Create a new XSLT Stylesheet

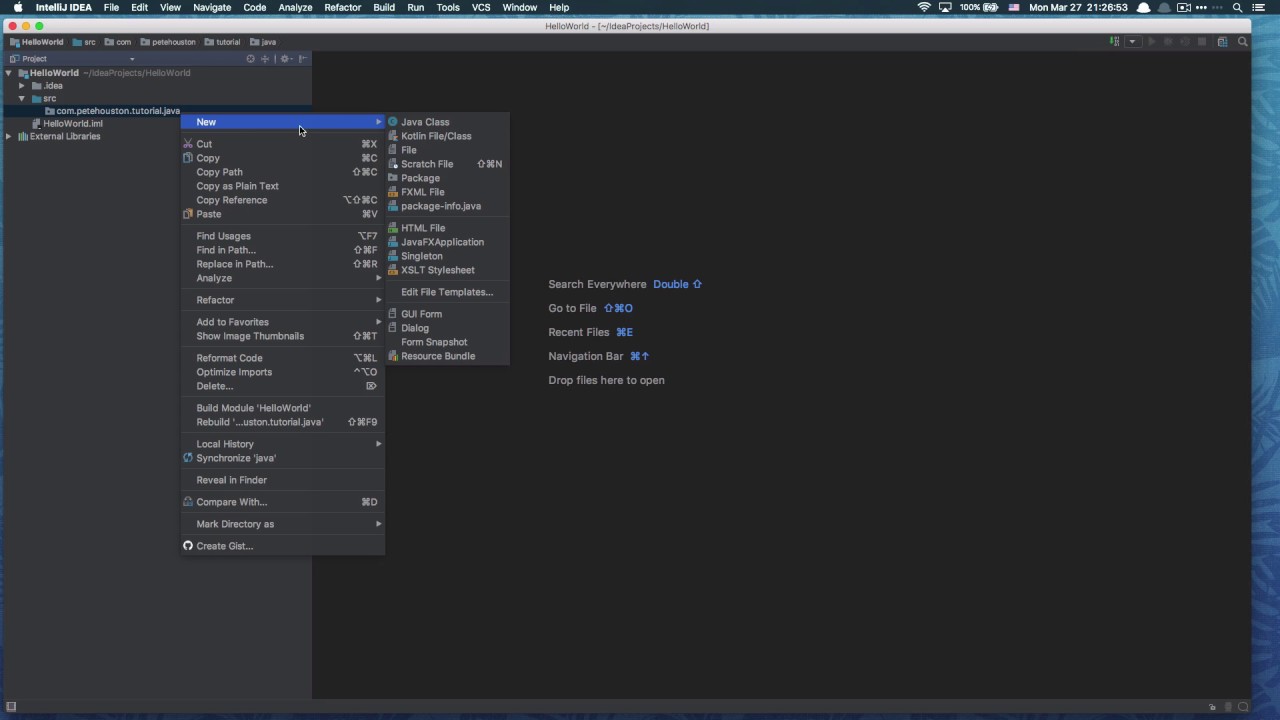pos(447,270)
